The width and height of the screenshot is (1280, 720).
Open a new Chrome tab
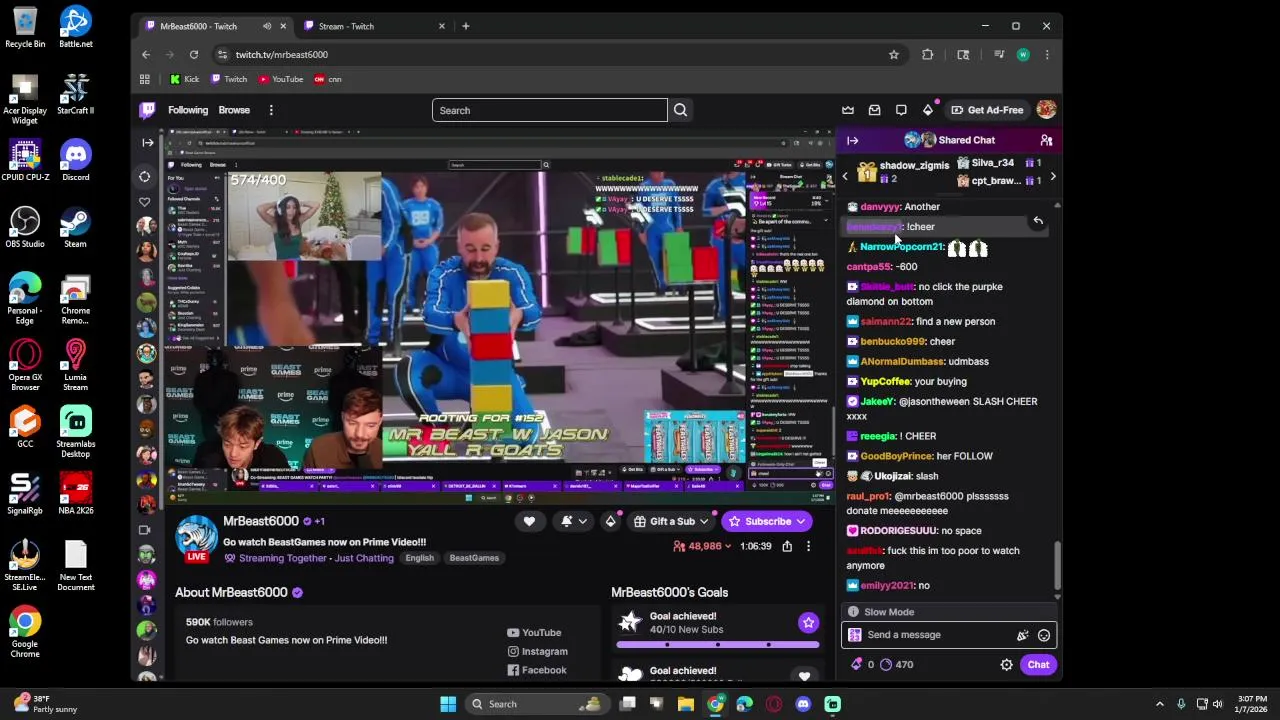tap(466, 26)
